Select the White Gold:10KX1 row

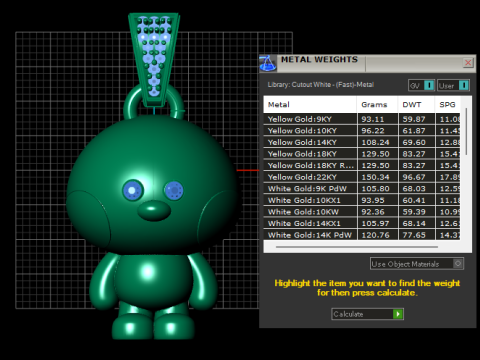point(362,200)
